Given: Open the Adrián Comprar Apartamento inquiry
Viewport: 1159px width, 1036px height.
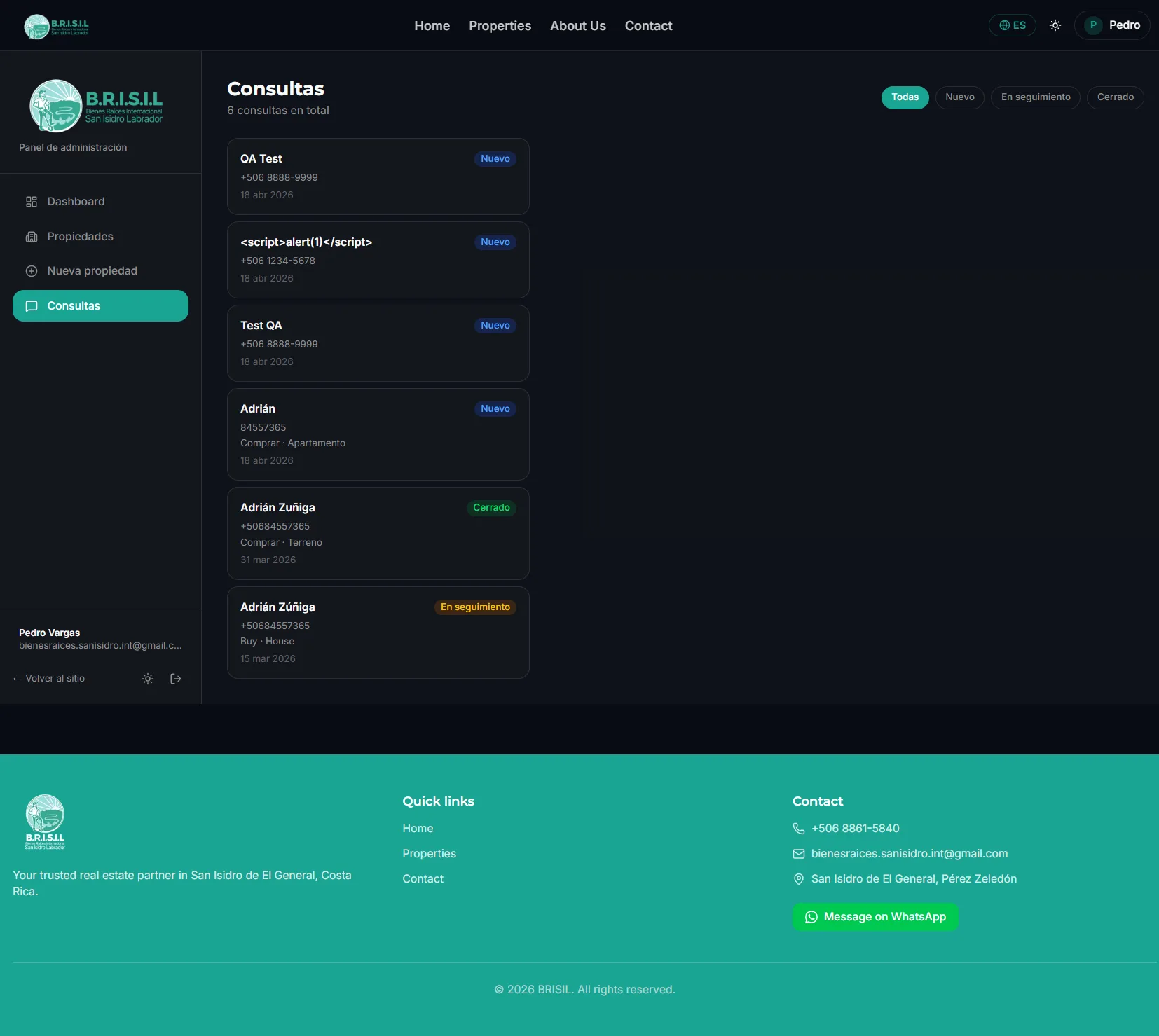Looking at the screenshot, I should pyautogui.click(x=378, y=434).
